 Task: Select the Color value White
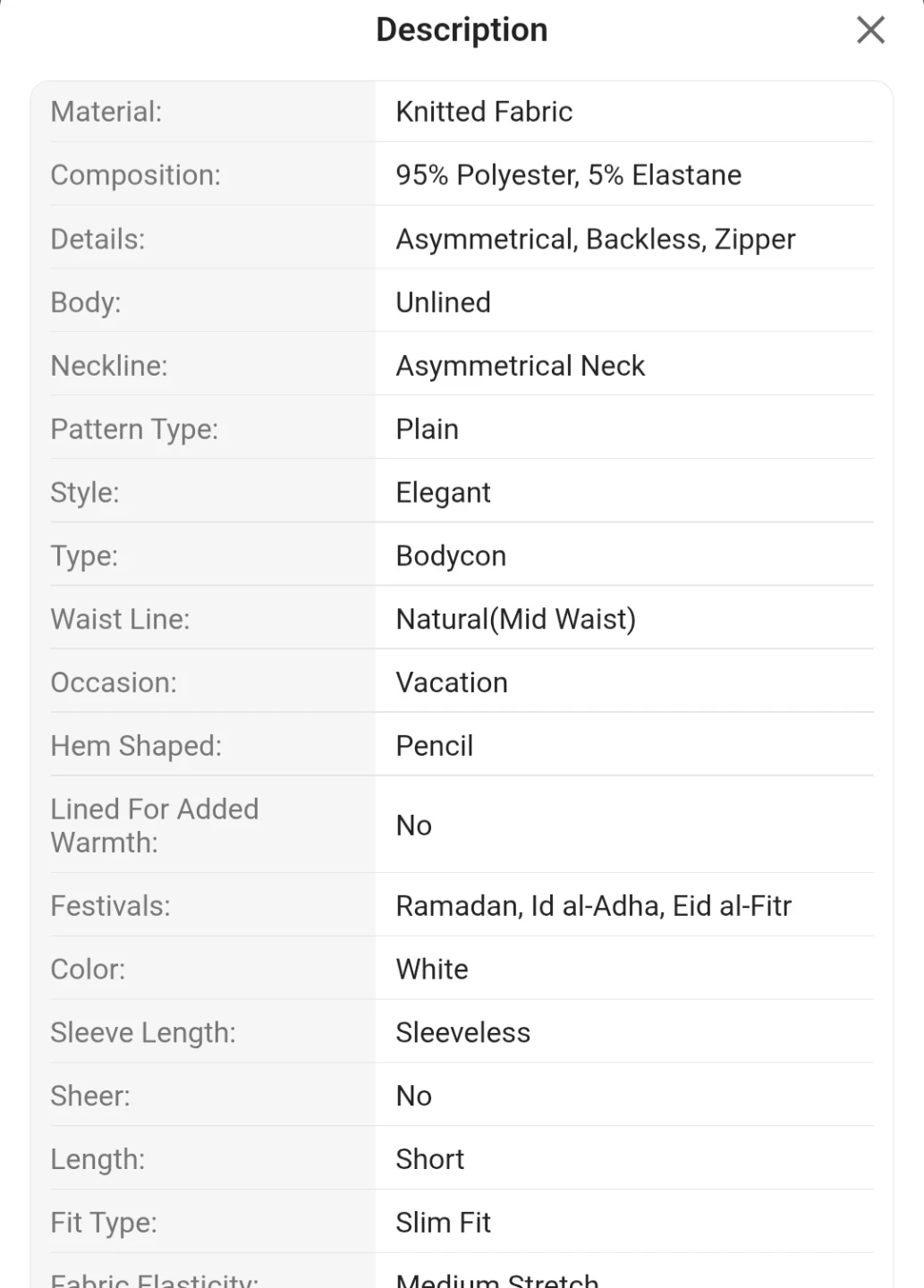tap(432, 970)
